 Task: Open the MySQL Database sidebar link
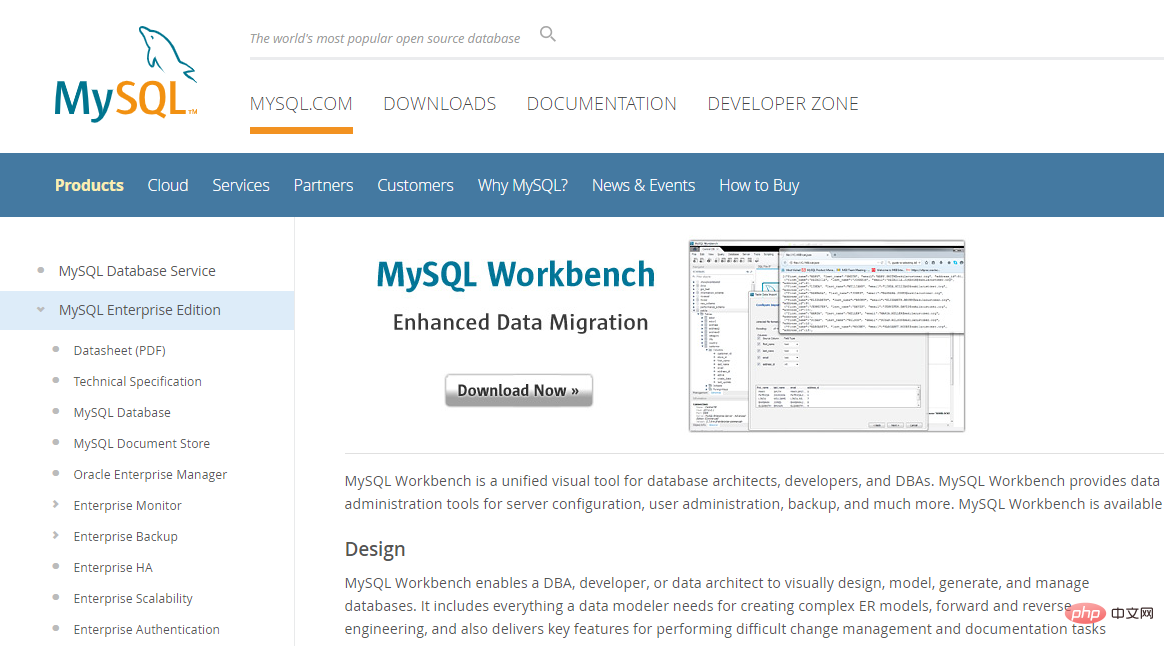click(122, 413)
